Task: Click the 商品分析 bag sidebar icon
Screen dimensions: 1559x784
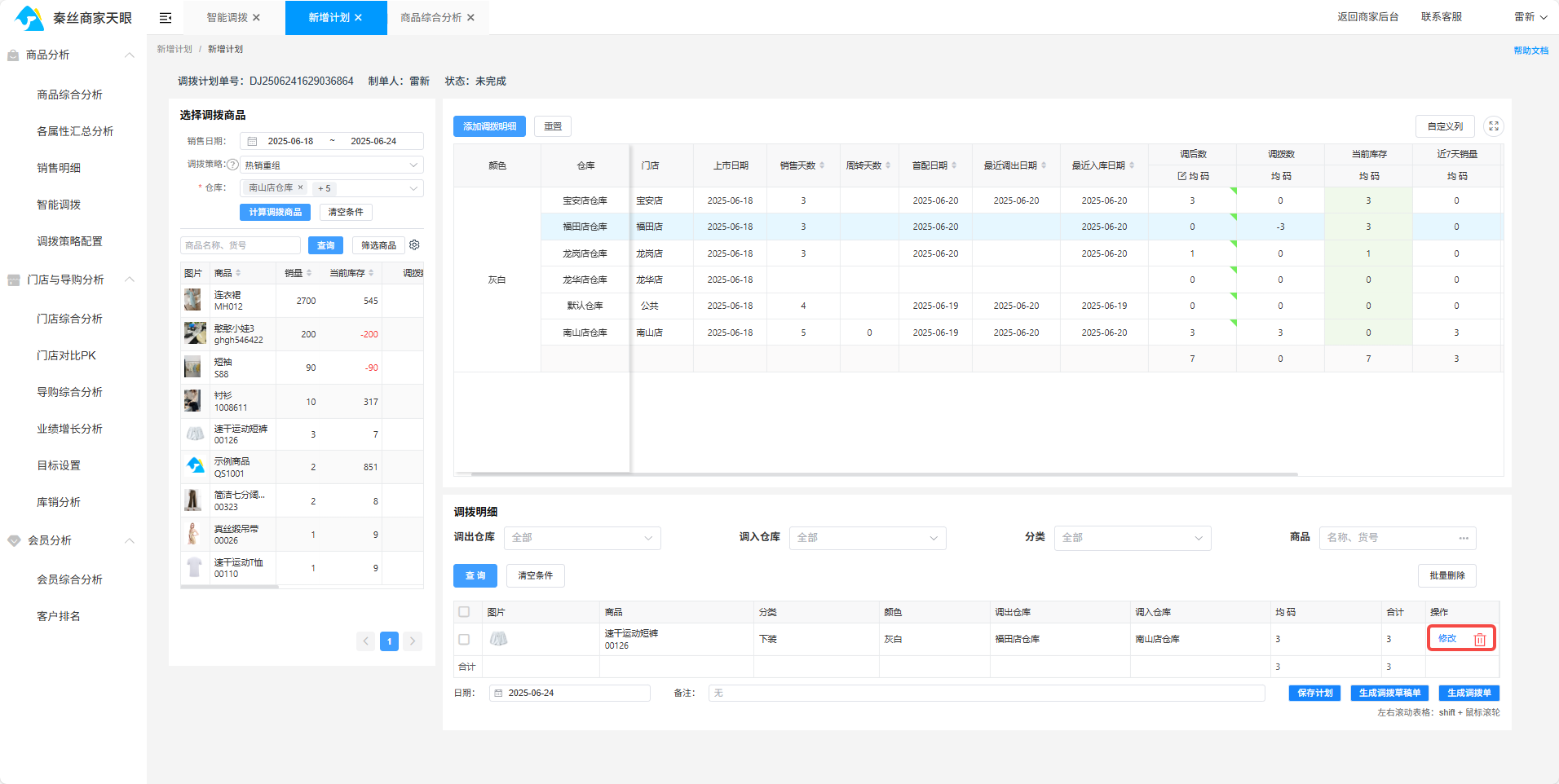Action: (13, 55)
